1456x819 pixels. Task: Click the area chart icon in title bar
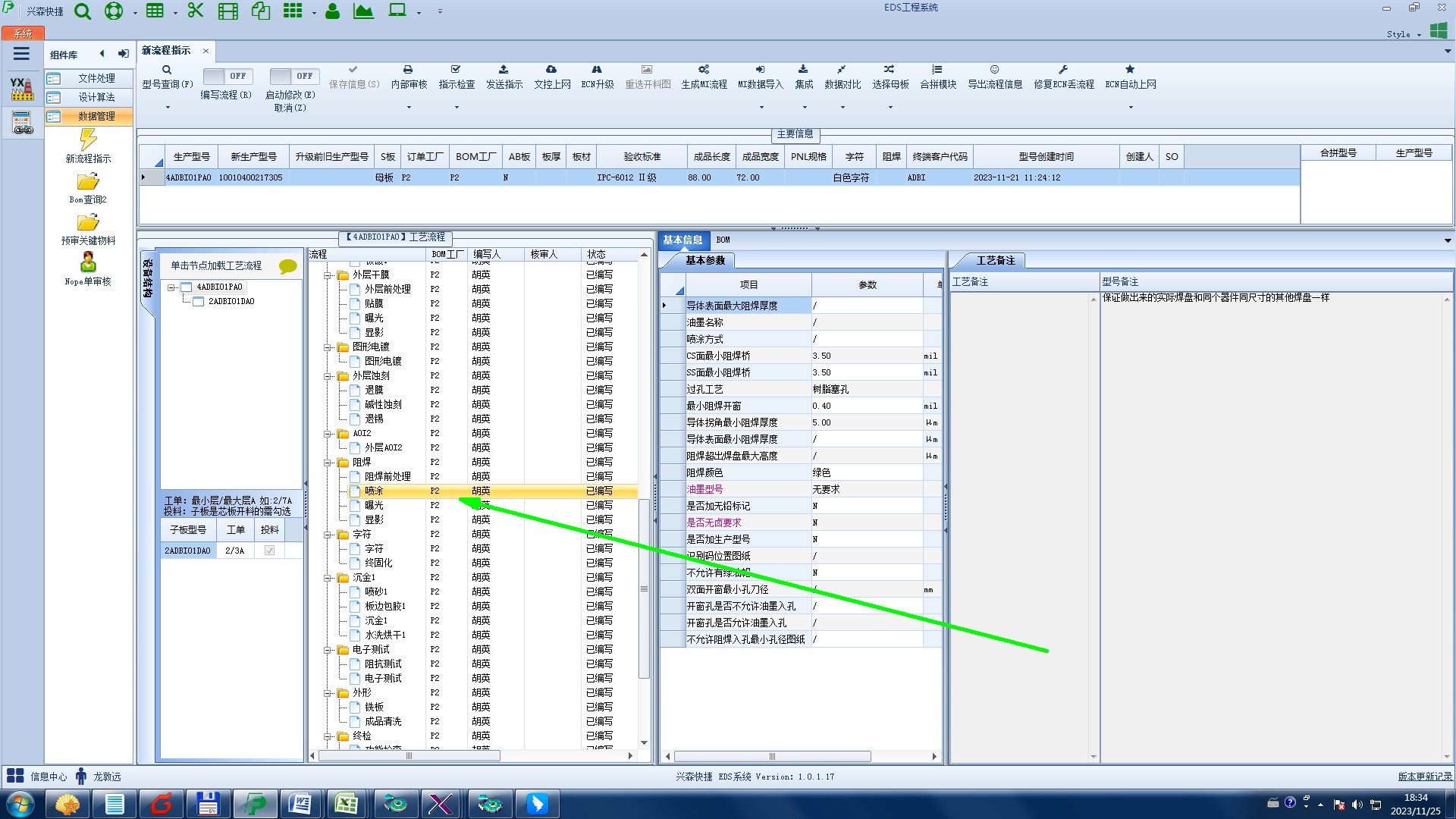click(x=363, y=11)
